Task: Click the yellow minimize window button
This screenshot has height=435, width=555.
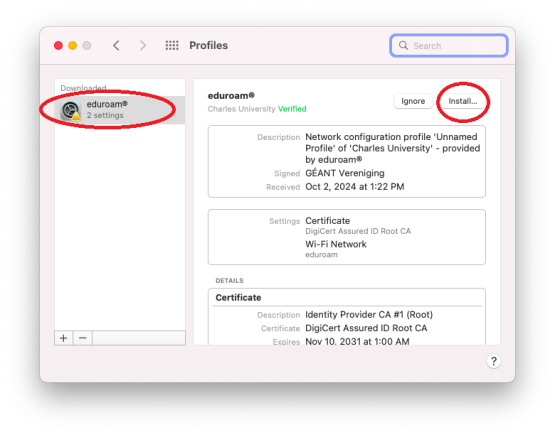Action: pyautogui.click(x=73, y=45)
